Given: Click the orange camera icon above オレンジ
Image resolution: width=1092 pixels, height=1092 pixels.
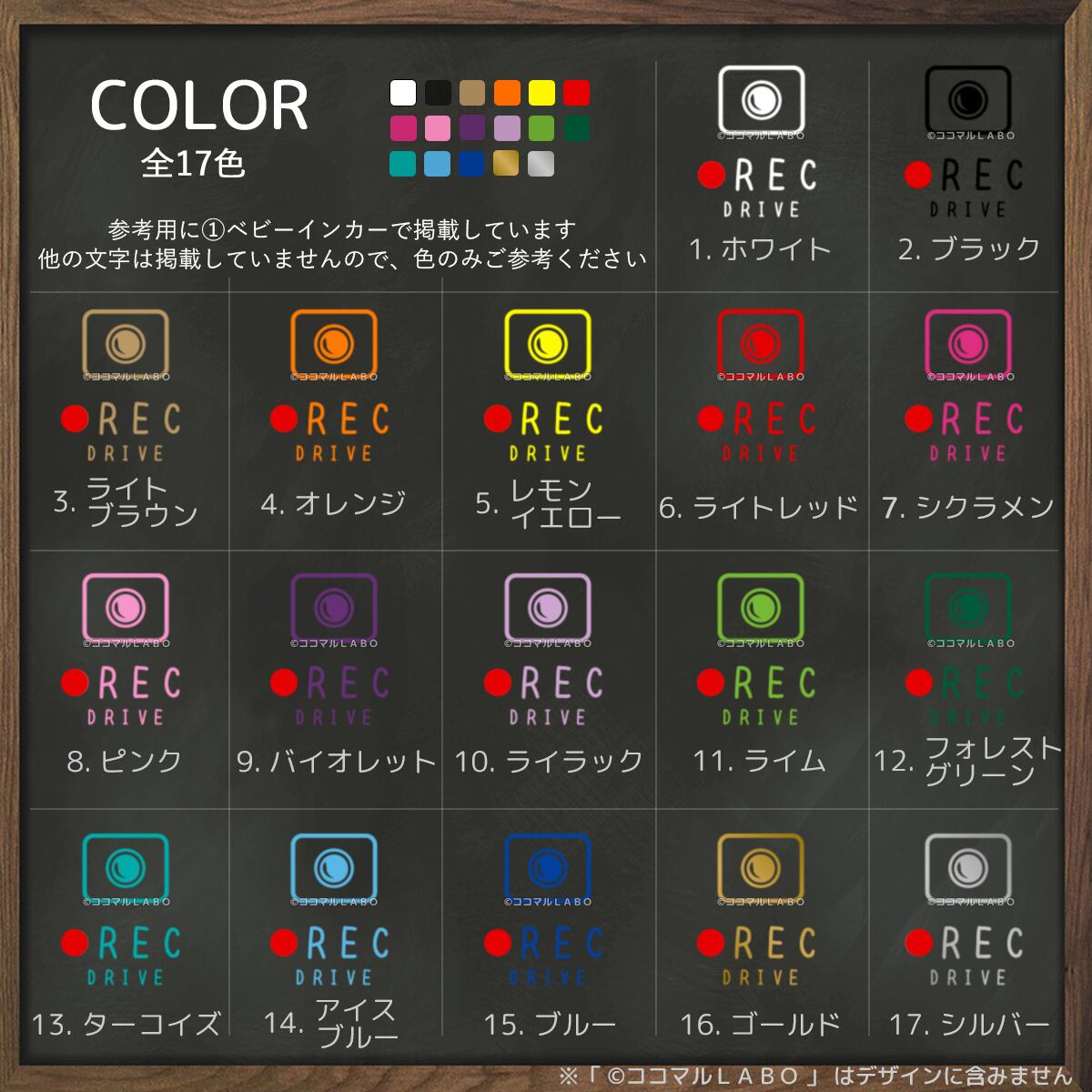Looking at the screenshot, I should (x=334, y=342).
